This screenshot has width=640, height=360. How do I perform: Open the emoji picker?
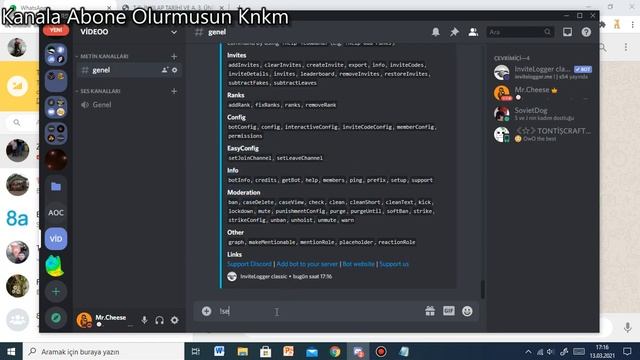point(467,311)
